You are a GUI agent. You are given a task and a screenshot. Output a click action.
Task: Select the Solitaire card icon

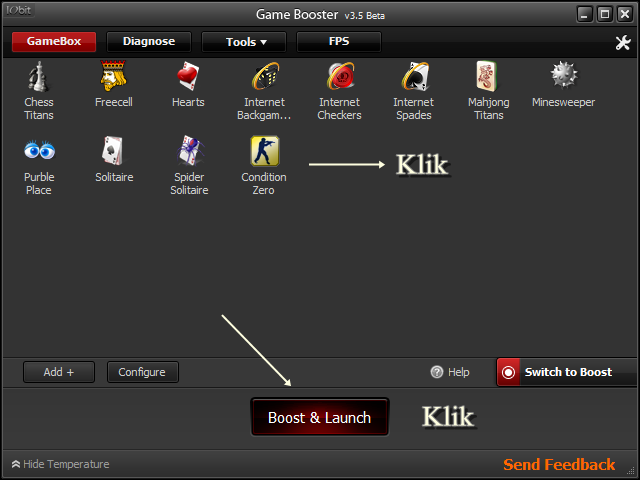pyautogui.click(x=113, y=151)
